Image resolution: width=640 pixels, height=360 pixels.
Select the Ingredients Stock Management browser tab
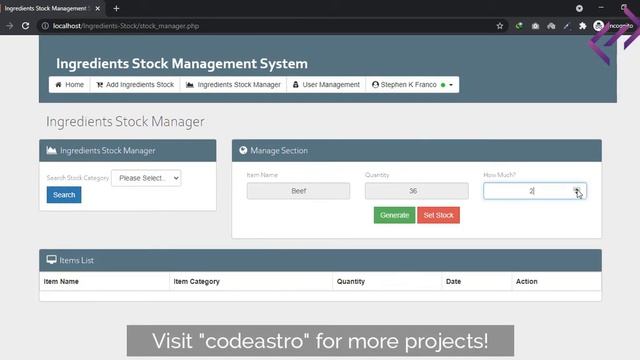(46, 8)
